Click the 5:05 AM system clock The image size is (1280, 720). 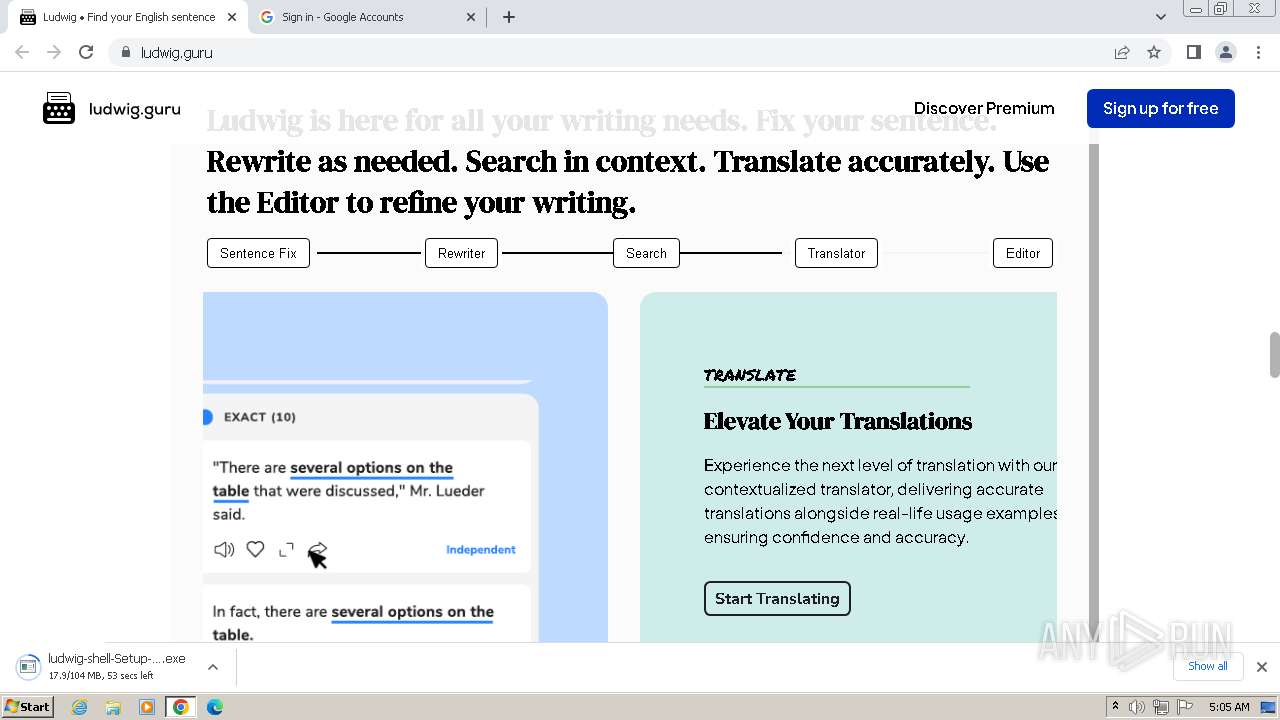(x=1229, y=707)
